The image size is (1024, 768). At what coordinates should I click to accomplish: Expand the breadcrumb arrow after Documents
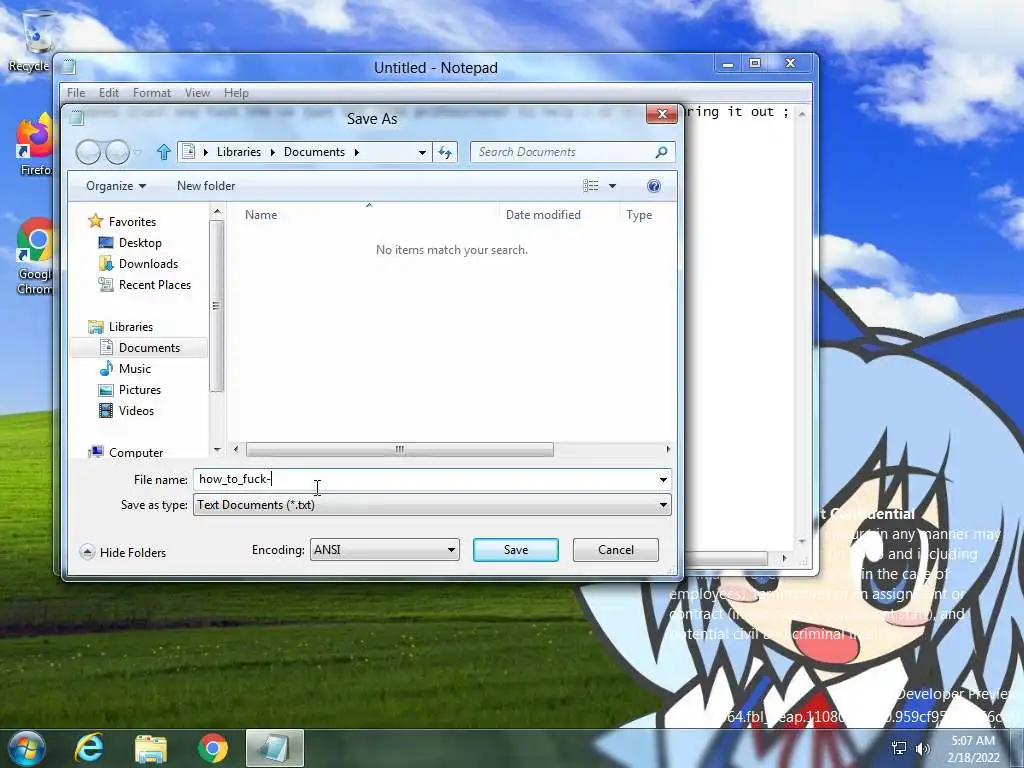[357, 152]
